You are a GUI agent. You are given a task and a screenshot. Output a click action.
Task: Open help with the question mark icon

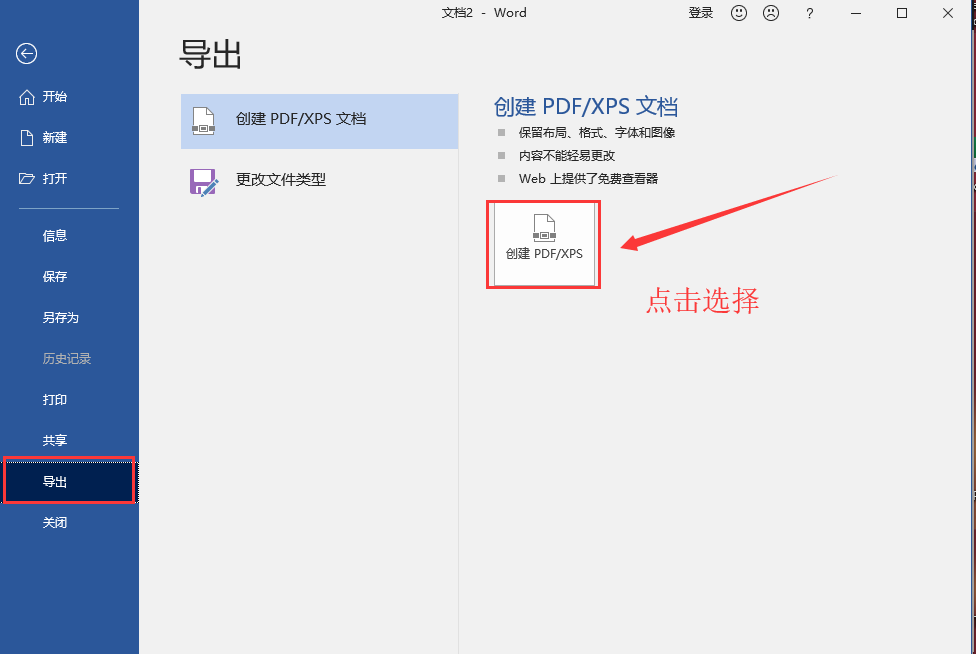tap(809, 13)
